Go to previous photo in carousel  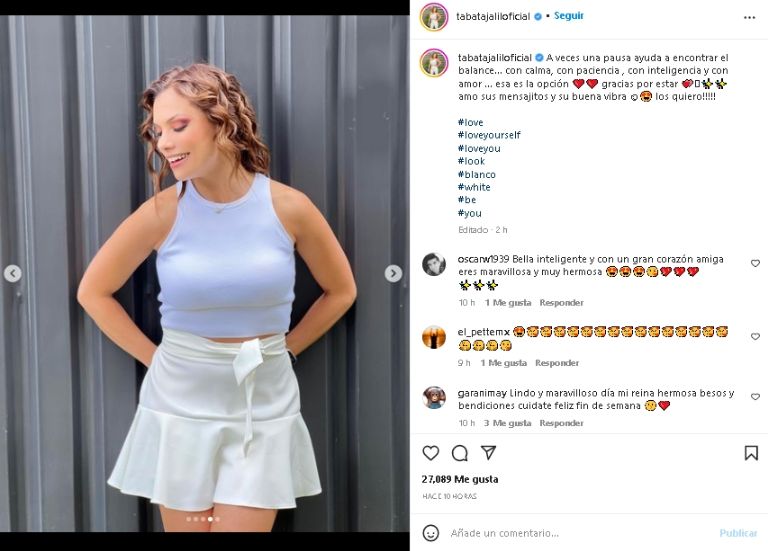13,273
